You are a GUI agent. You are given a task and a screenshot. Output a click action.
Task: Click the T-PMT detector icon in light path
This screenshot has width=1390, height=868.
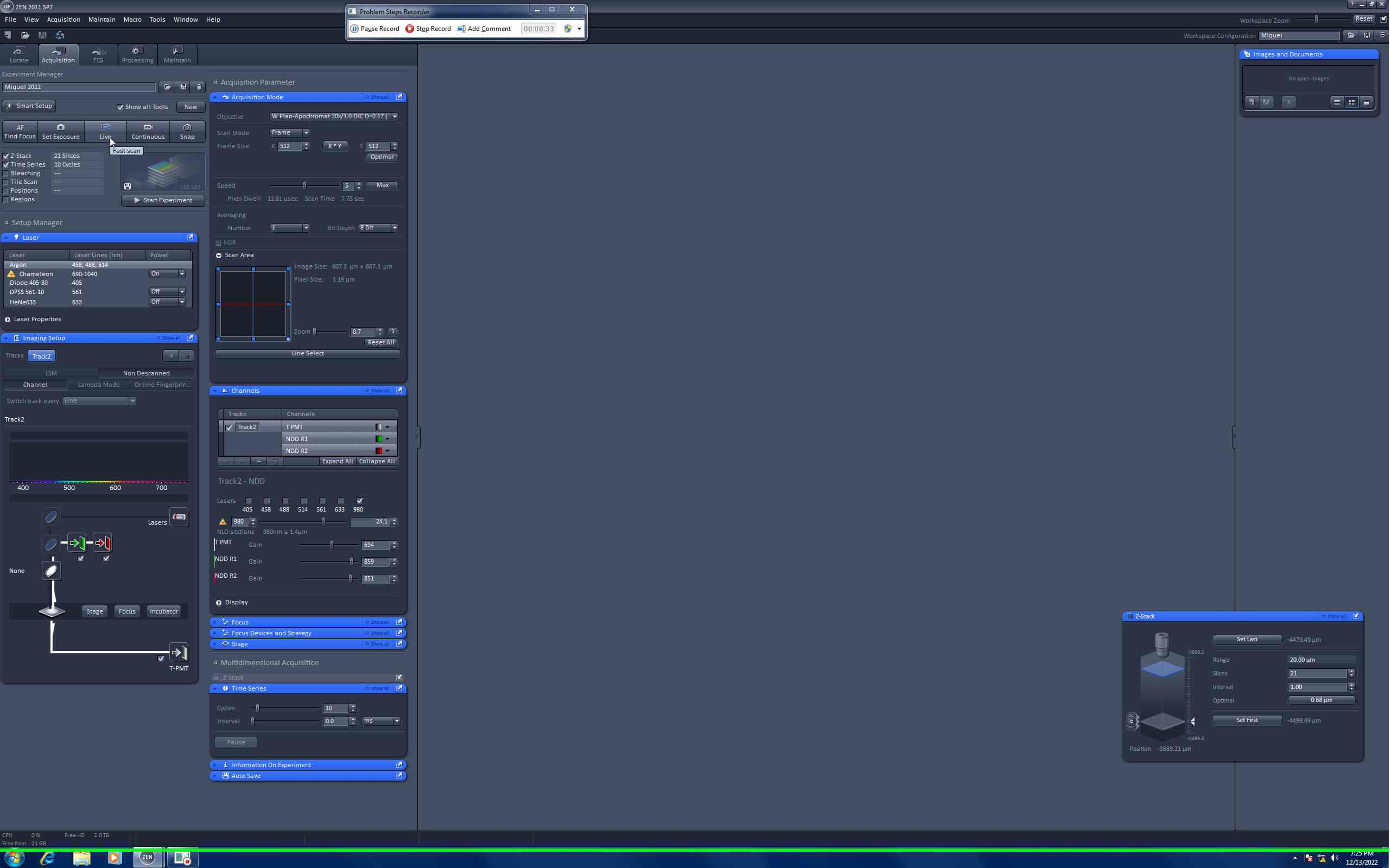click(179, 653)
